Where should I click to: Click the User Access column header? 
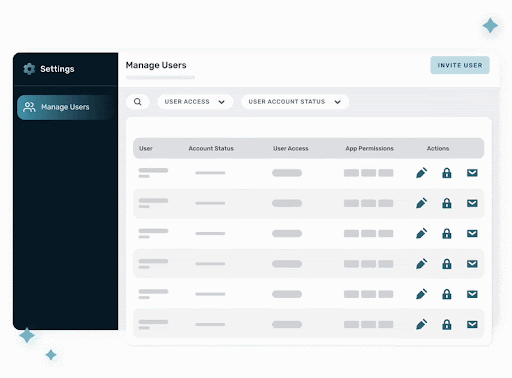click(x=291, y=148)
